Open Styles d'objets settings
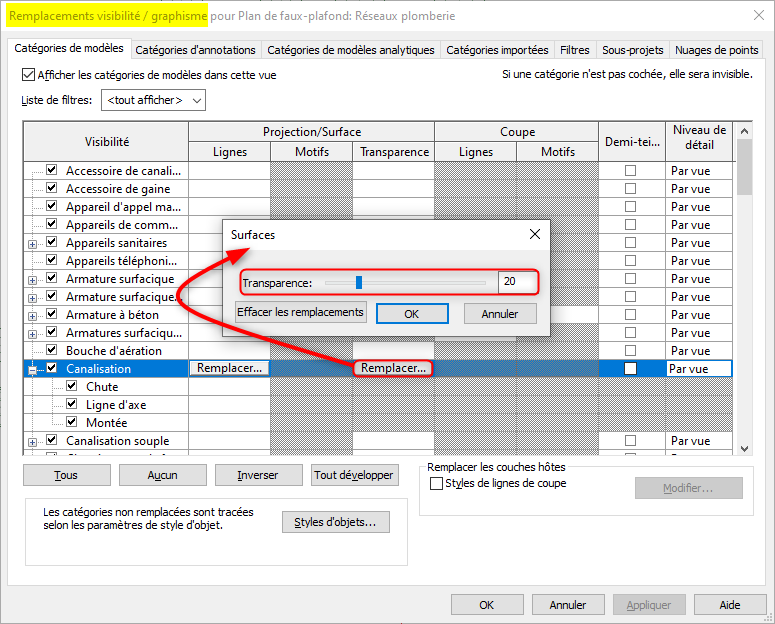The width and height of the screenshot is (775, 624). coord(335,522)
